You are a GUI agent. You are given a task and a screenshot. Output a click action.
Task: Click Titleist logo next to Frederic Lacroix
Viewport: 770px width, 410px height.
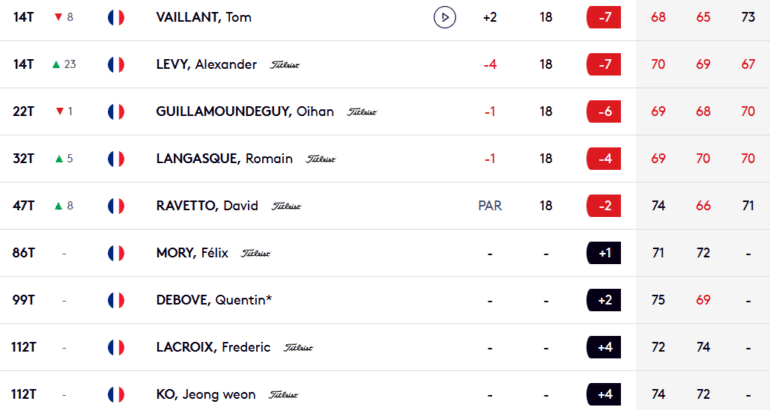point(298,348)
